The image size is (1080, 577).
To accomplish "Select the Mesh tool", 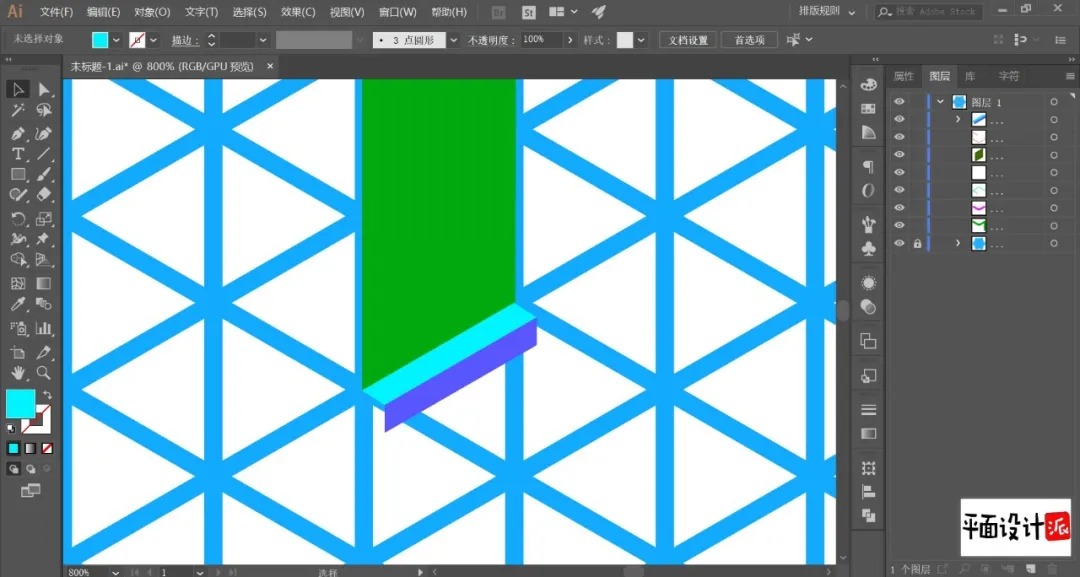I will (x=18, y=283).
